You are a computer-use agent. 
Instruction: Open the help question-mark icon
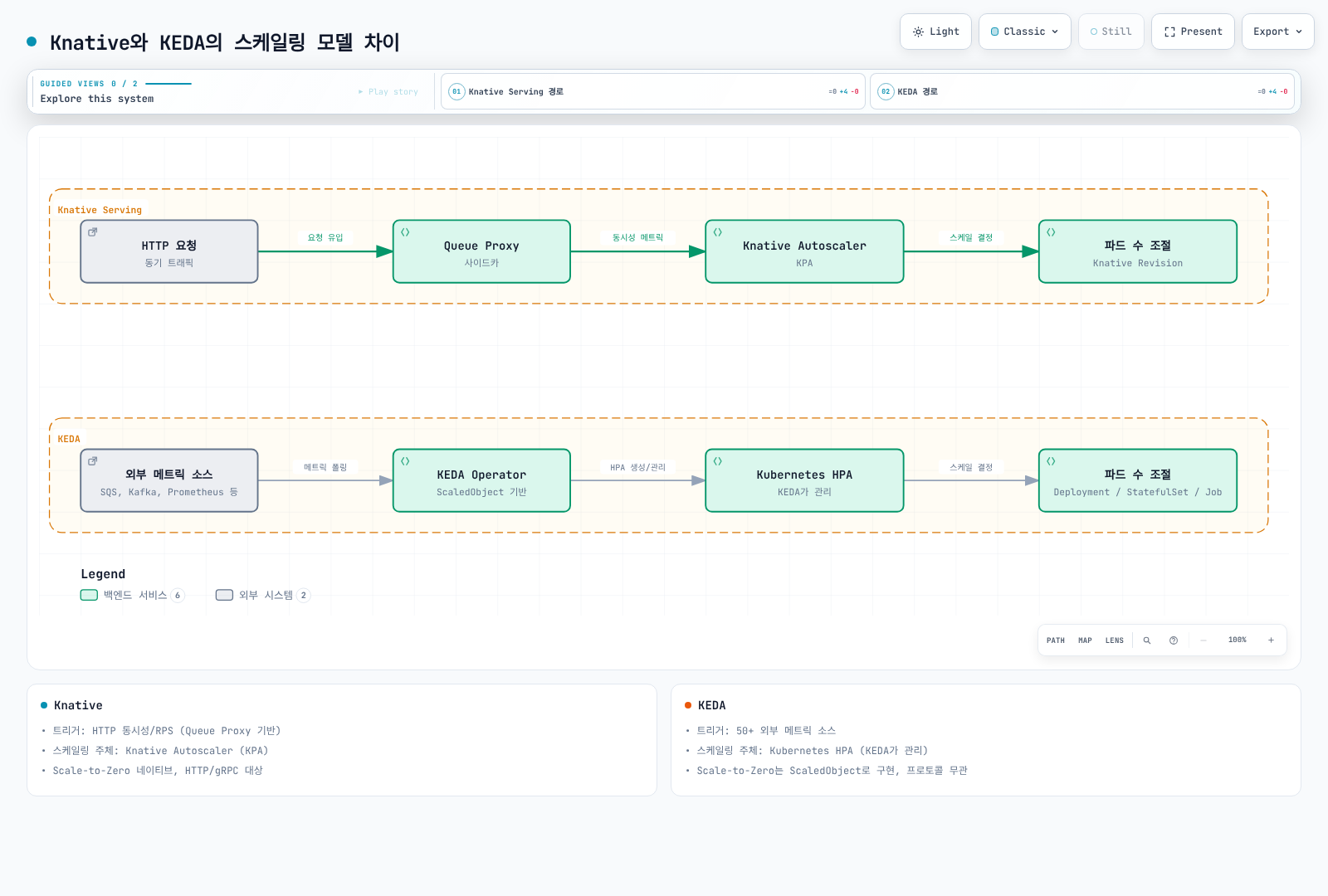coord(1174,640)
